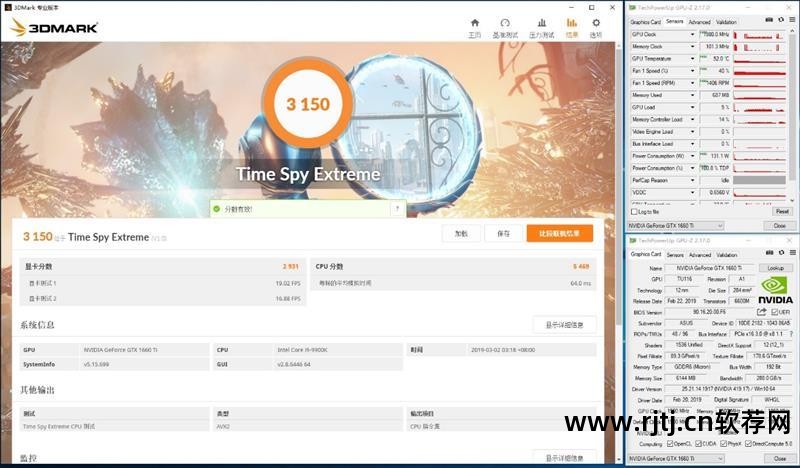Open the Memory Used sensor dropdown arrow
The image size is (800, 468).
692,95
